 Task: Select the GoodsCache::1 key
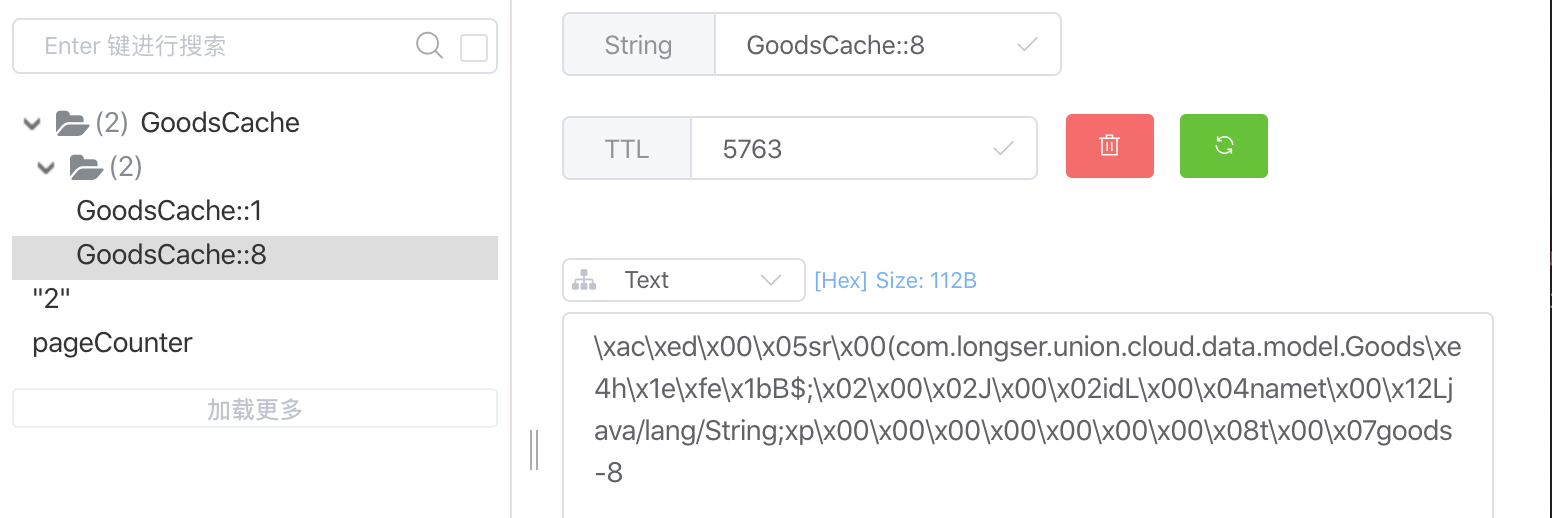pyautogui.click(x=169, y=211)
